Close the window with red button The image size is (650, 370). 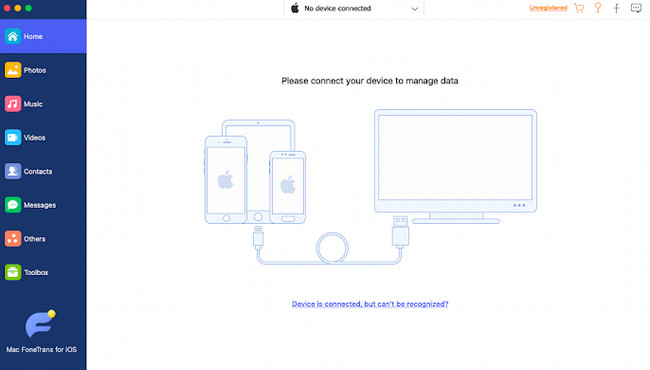7,8
